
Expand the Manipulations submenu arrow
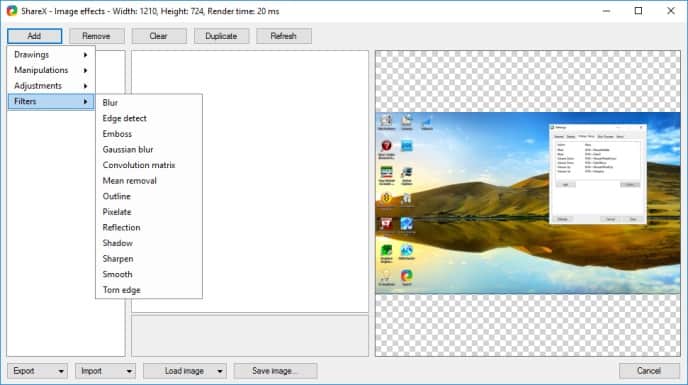(86, 70)
